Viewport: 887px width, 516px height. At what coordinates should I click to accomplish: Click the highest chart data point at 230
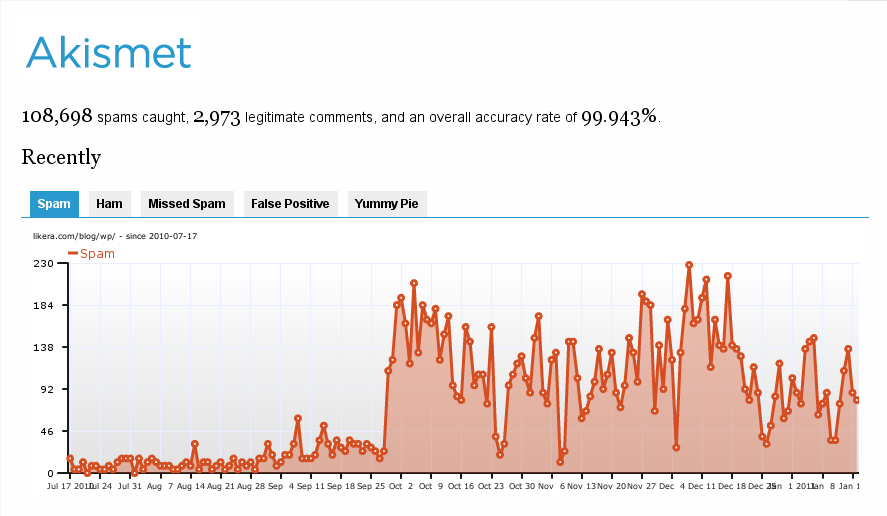pyautogui.click(x=689, y=265)
